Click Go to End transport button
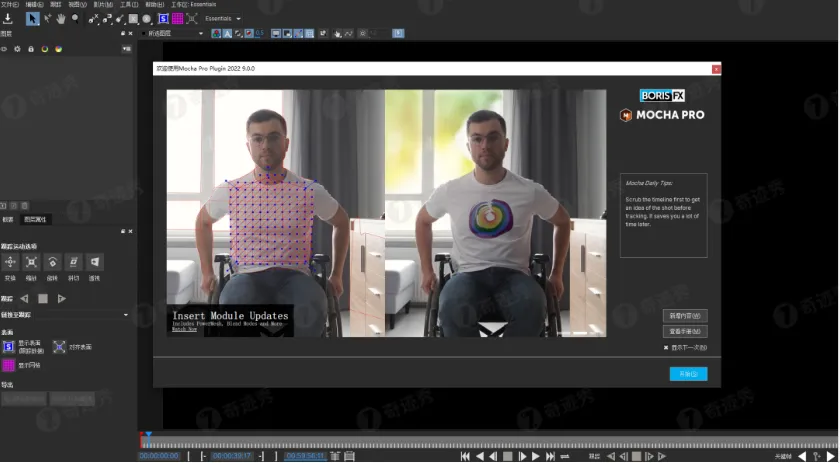Viewport: 840px width, 463px height. 550,456
